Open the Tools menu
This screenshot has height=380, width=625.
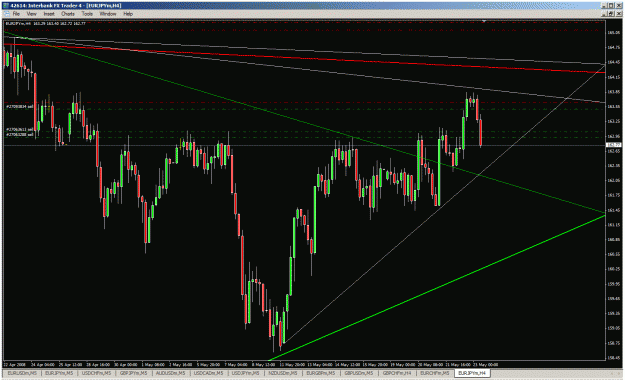pos(87,14)
